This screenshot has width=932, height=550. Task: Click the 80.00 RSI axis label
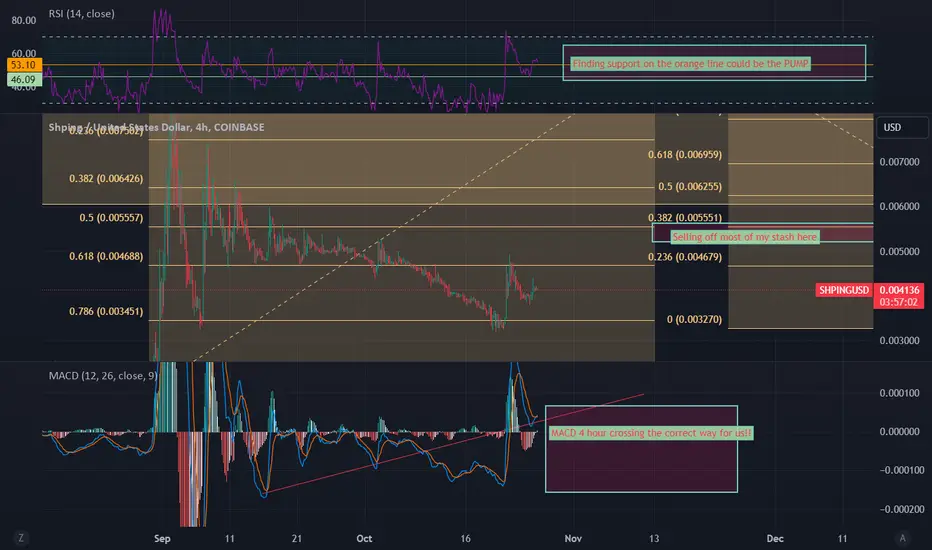pos(24,20)
